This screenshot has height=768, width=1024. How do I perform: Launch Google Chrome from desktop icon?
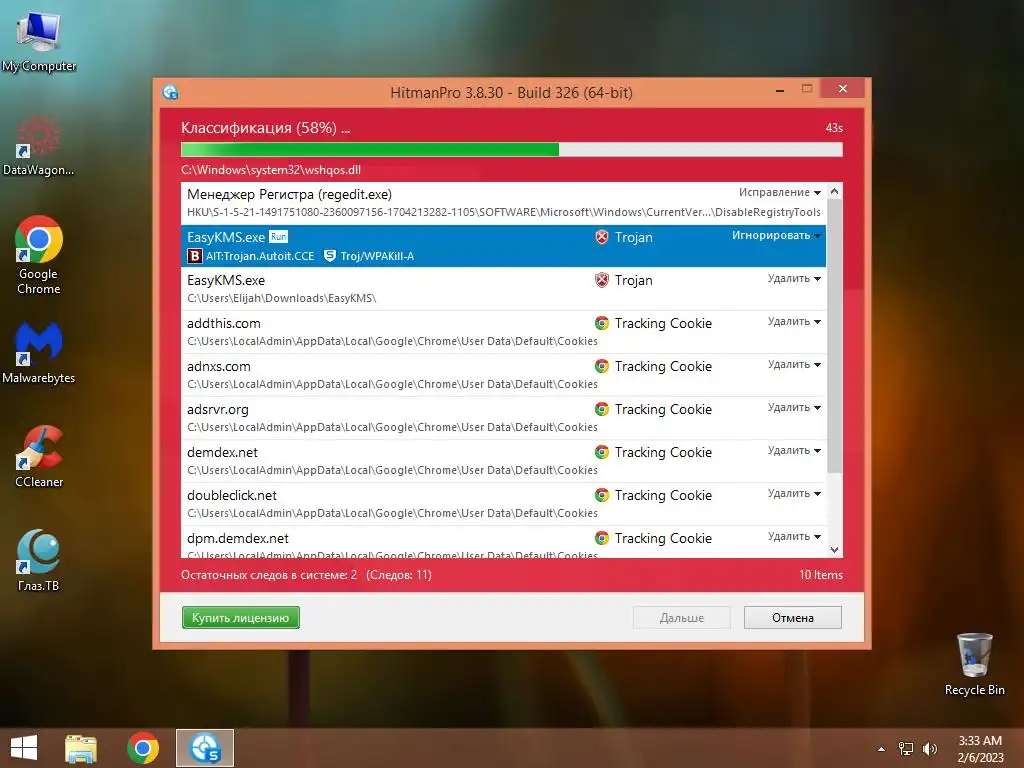click(39, 255)
